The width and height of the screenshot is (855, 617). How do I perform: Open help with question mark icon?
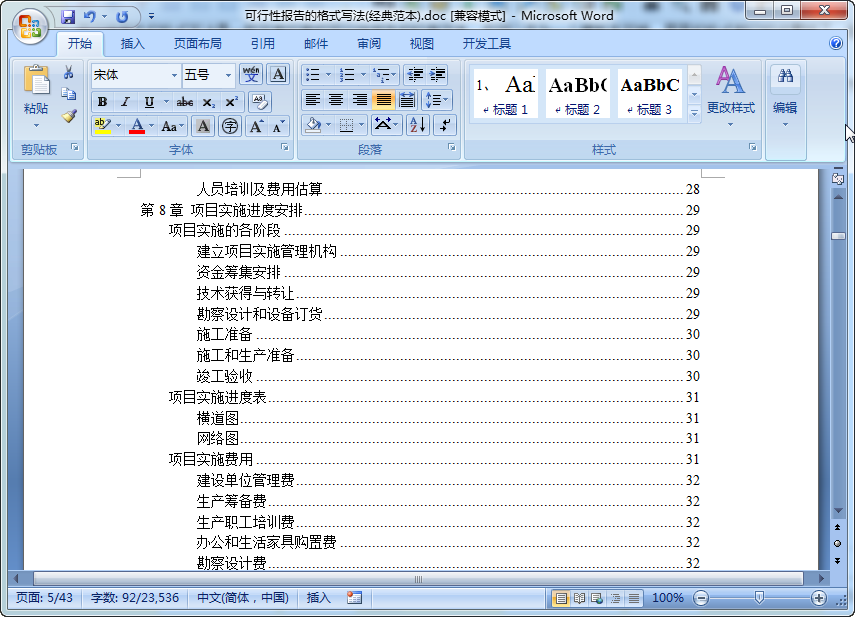(x=835, y=43)
